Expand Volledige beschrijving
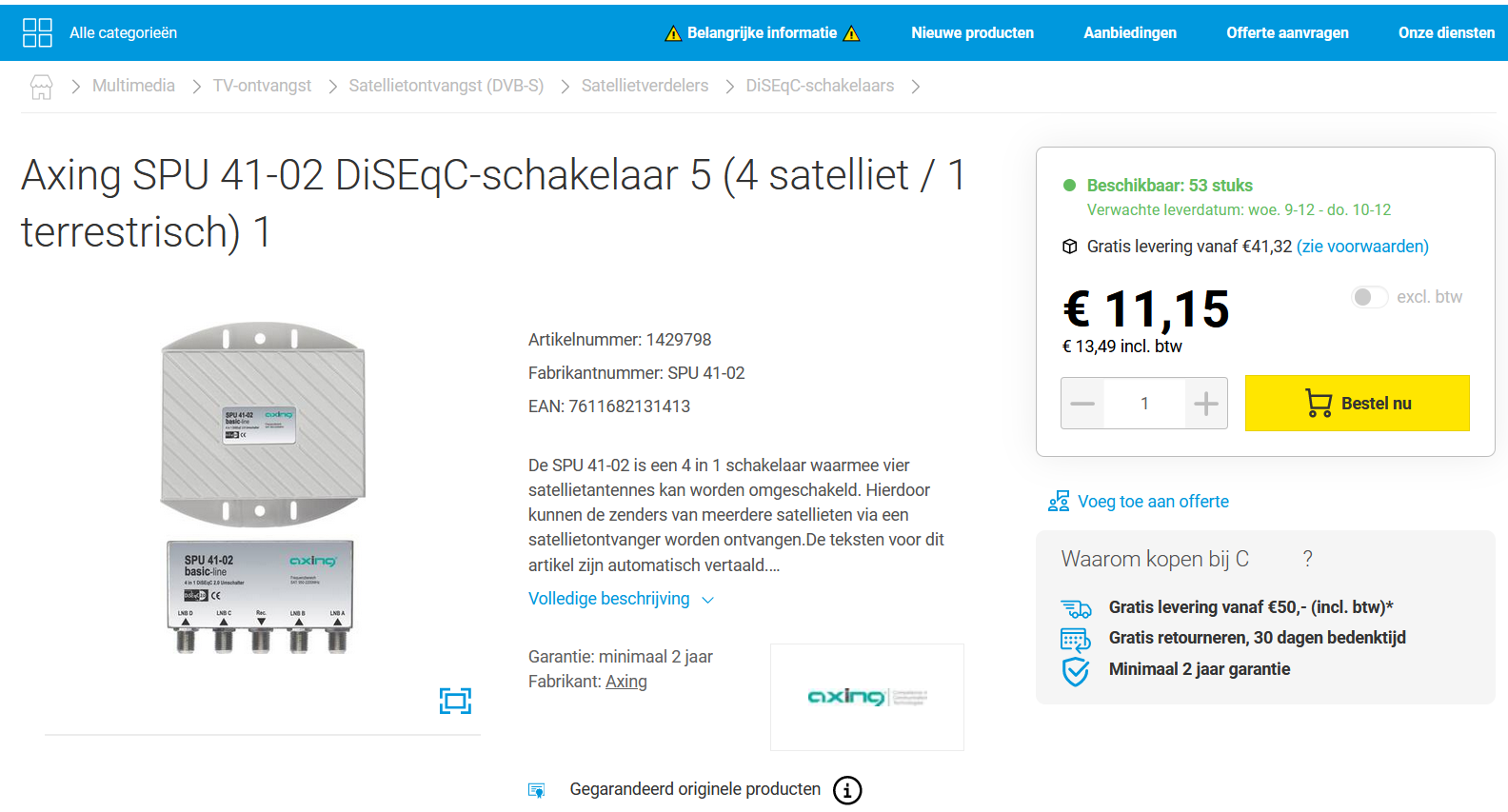This screenshot has height=812, width=1508. (x=621, y=599)
